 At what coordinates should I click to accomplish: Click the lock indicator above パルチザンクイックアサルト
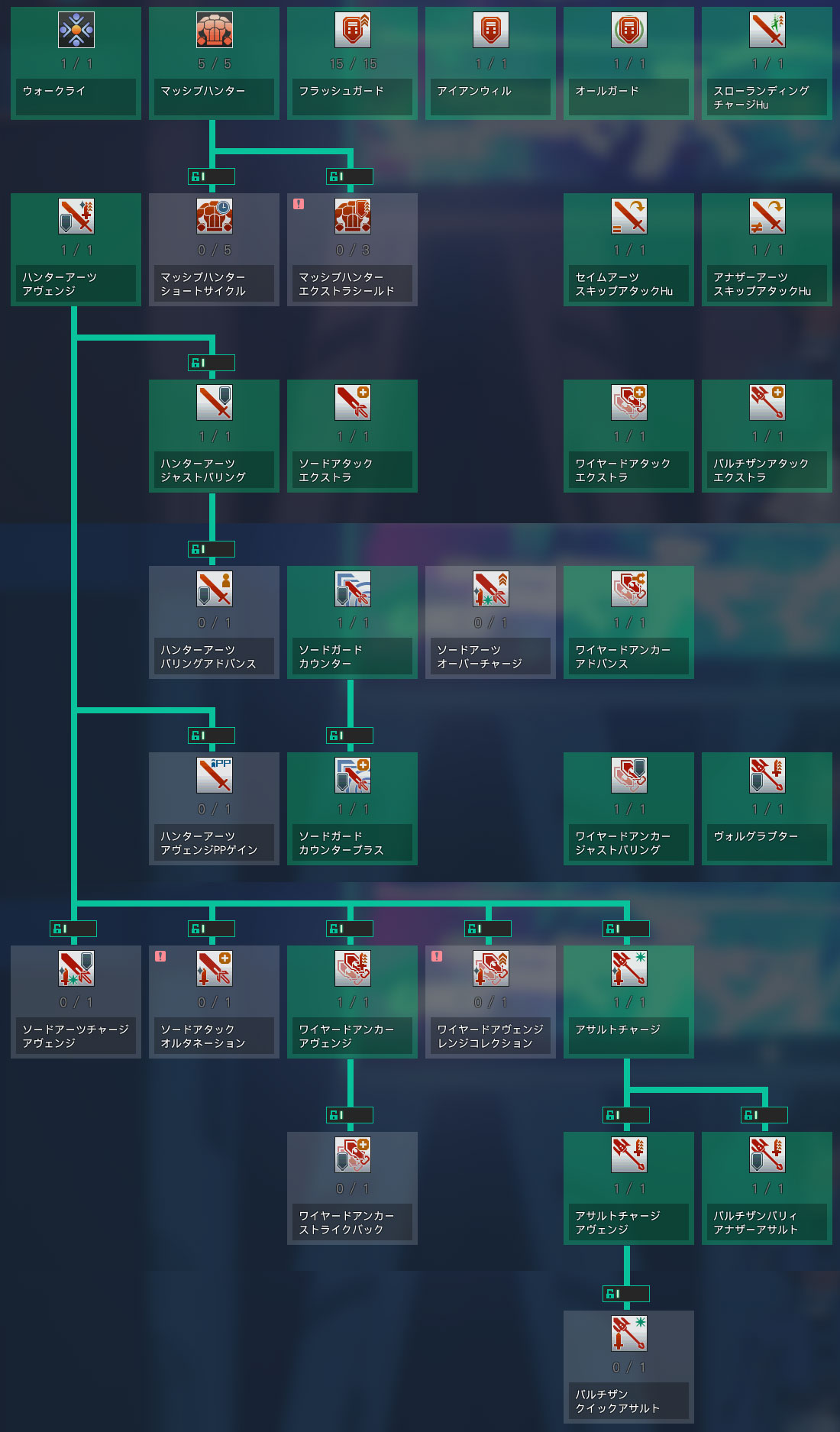[x=626, y=1294]
